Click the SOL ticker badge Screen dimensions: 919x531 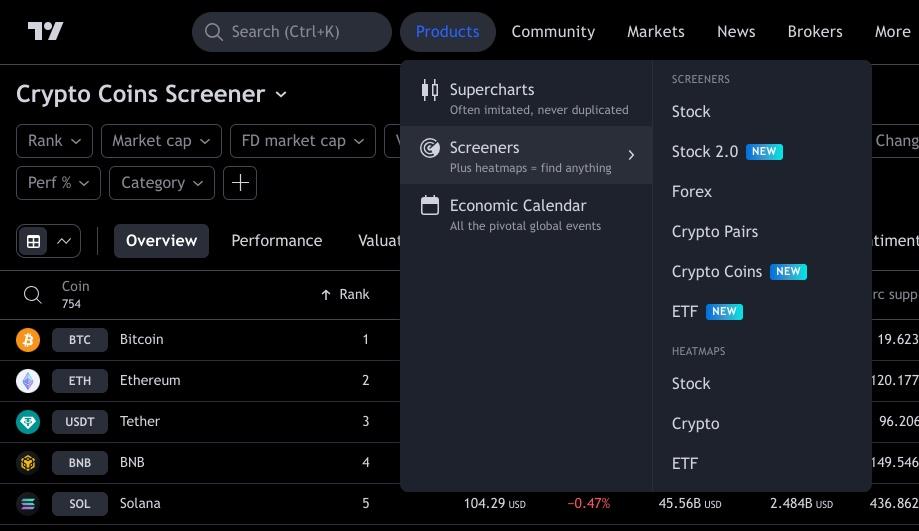80,504
